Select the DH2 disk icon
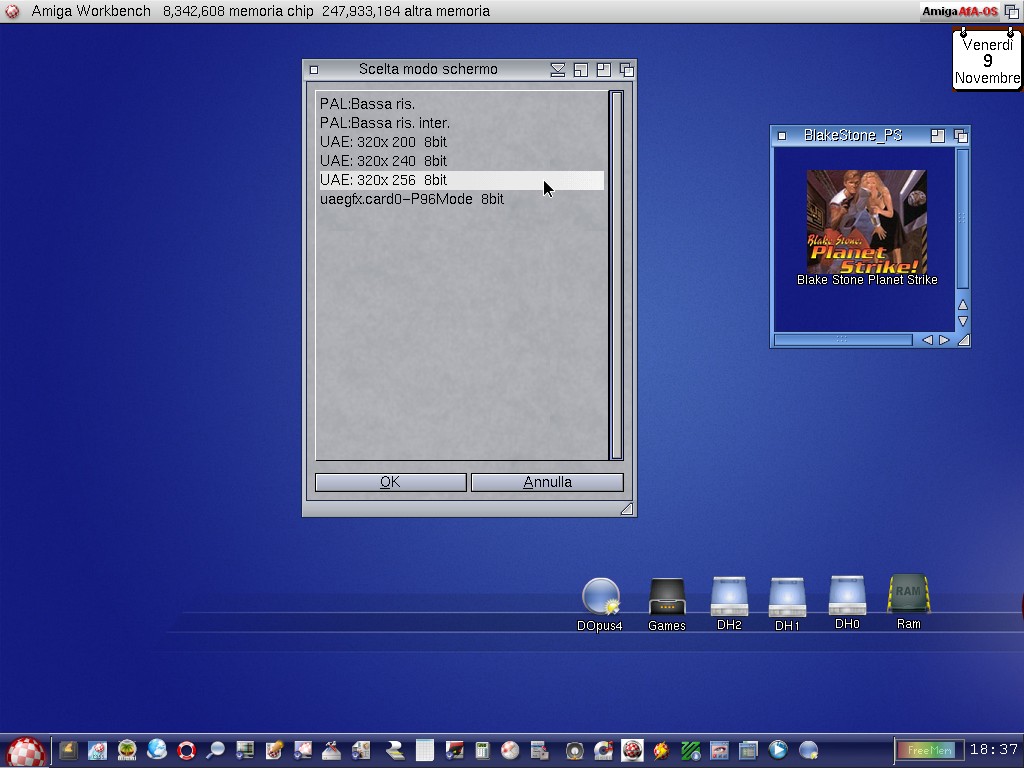 729,597
